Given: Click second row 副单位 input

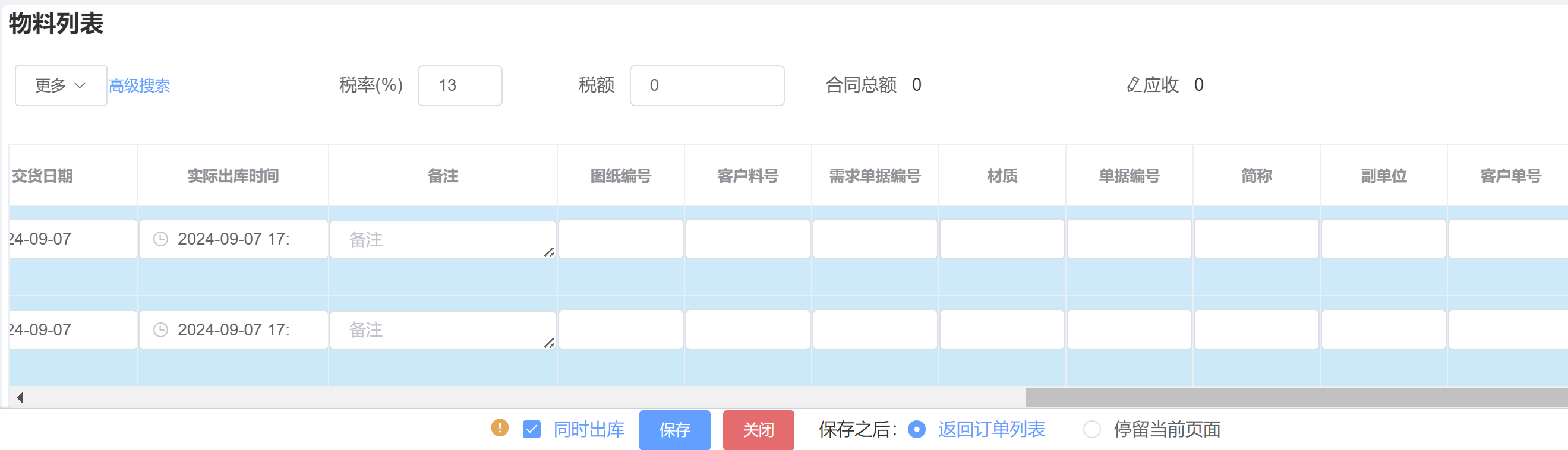Looking at the screenshot, I should [1384, 329].
